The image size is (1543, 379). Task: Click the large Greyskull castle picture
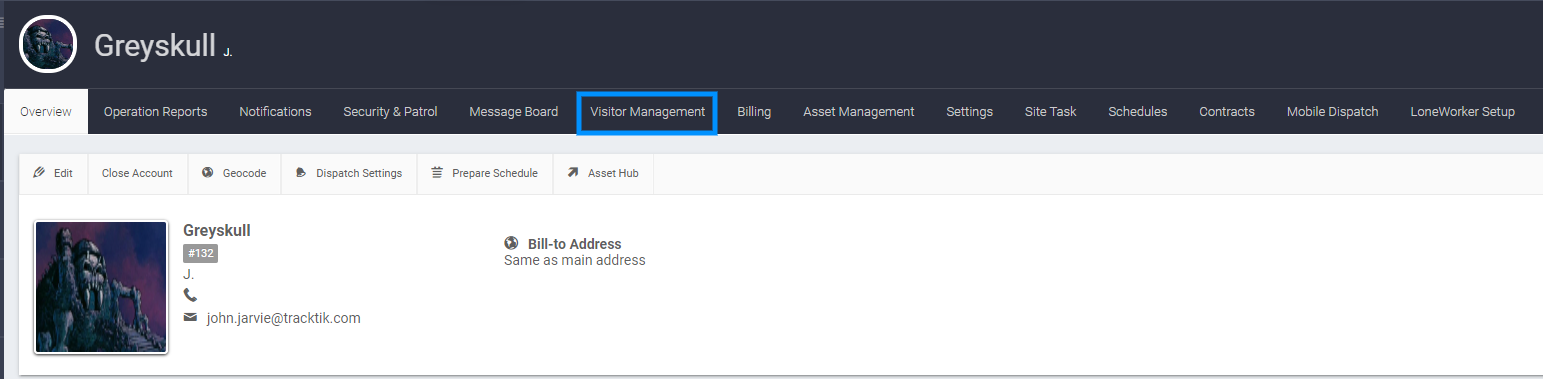101,287
